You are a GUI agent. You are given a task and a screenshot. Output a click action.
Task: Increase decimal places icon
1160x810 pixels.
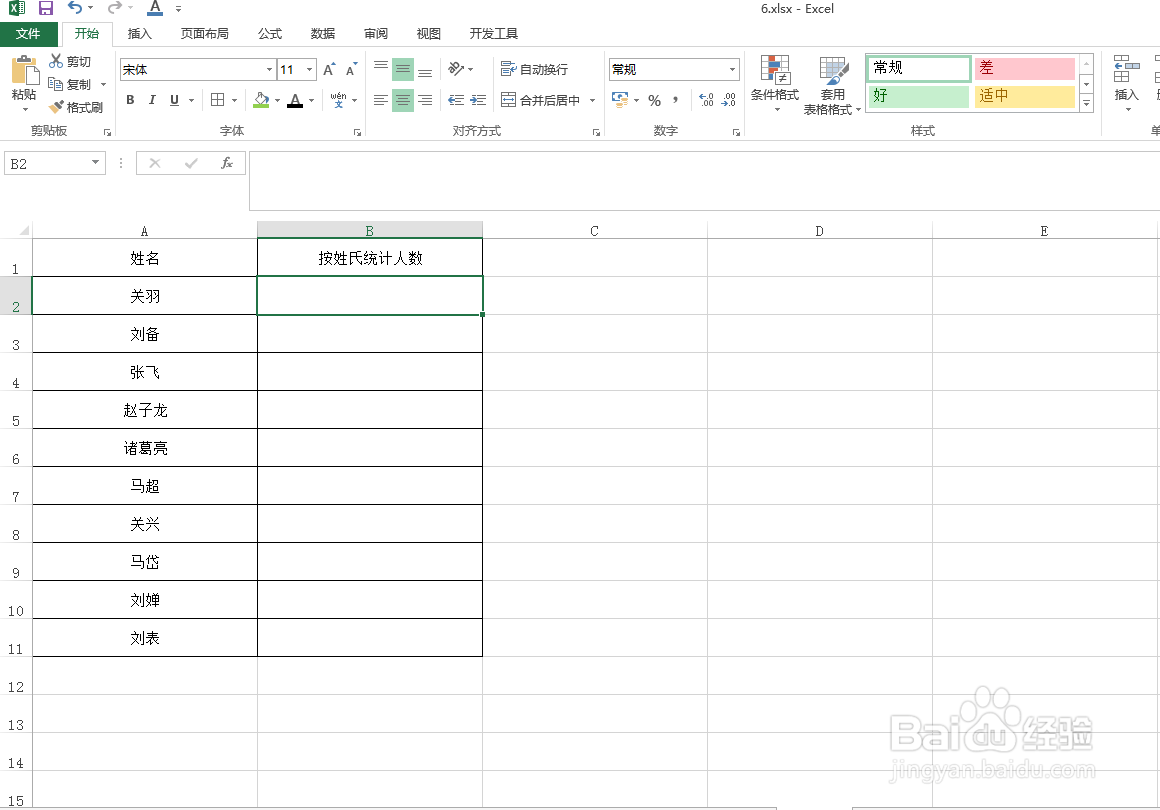click(x=707, y=100)
